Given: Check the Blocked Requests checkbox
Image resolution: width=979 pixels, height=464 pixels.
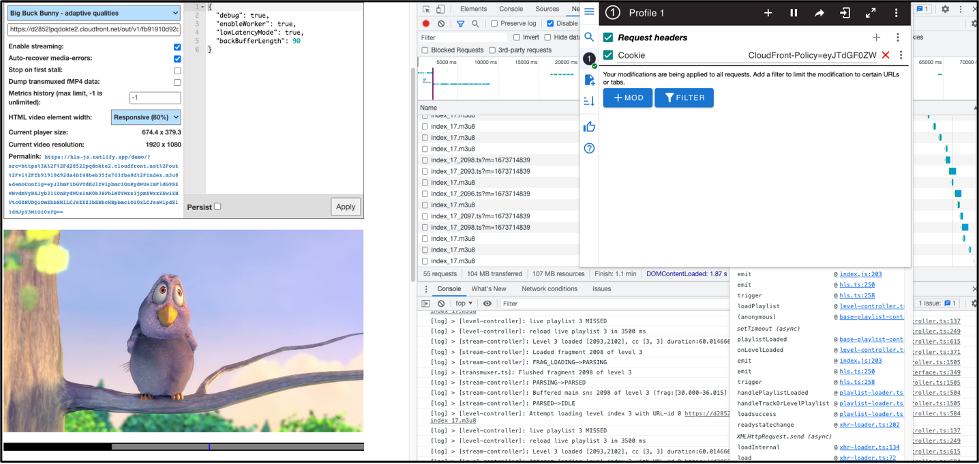Looking at the screenshot, I should 425,50.
